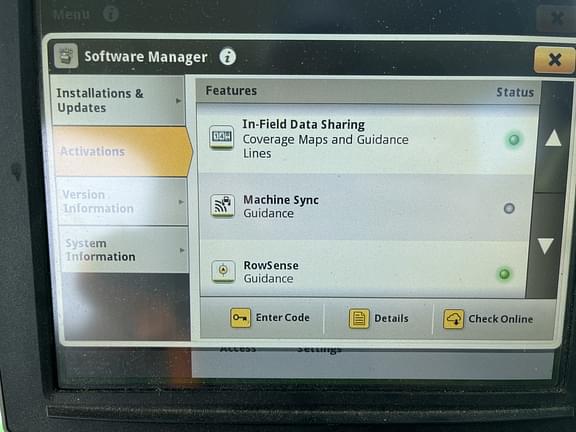
Task: Click RowSense green status indicator
Action: pyautogui.click(x=504, y=274)
